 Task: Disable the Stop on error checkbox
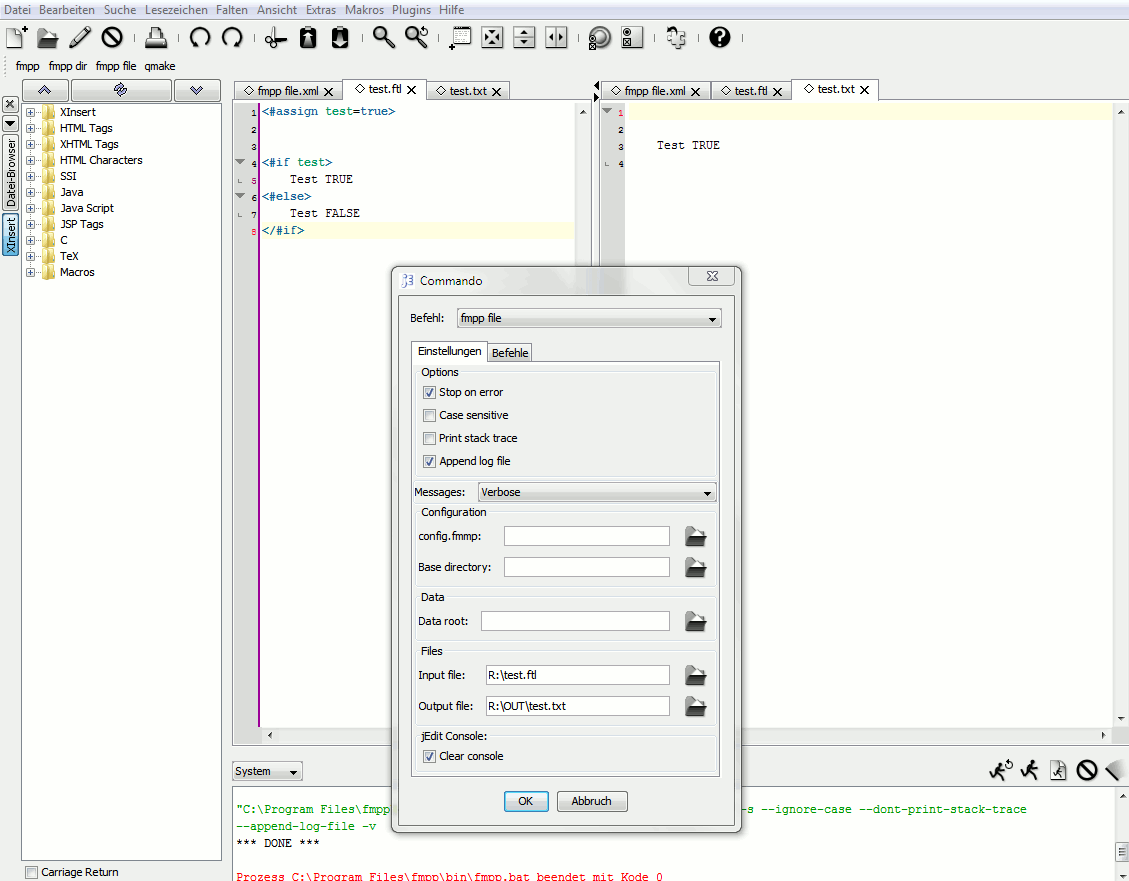pos(430,393)
